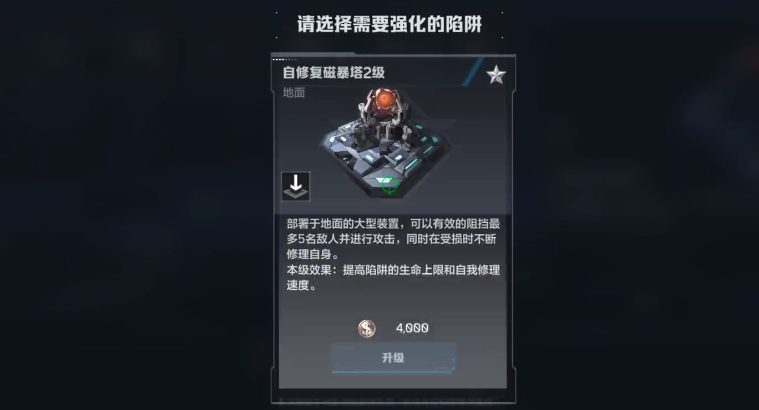Click the 部署于地面的大型装置 description line
759x410 pixels.
click(342, 224)
